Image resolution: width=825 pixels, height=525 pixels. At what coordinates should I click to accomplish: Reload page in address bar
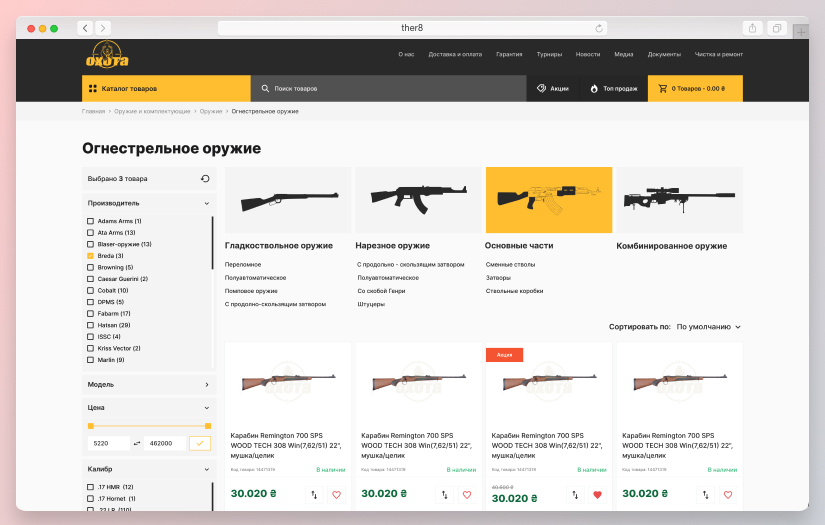coord(599,28)
